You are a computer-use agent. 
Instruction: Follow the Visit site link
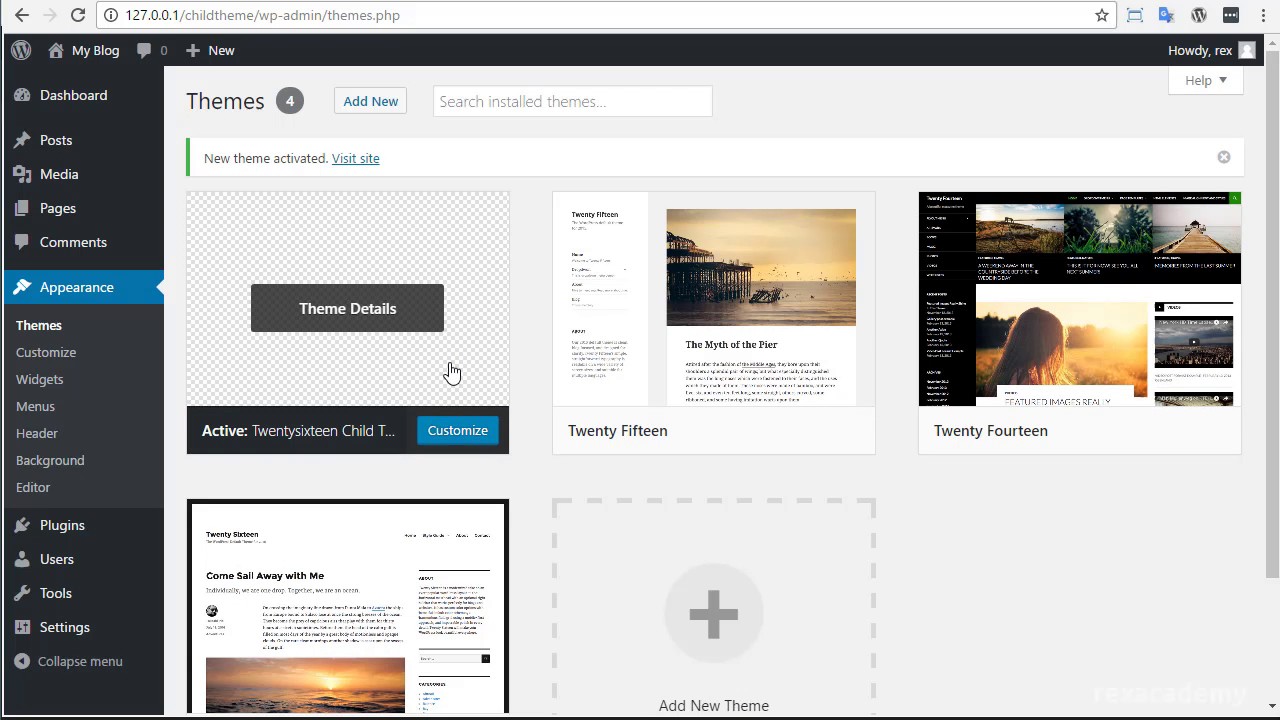coord(355,158)
